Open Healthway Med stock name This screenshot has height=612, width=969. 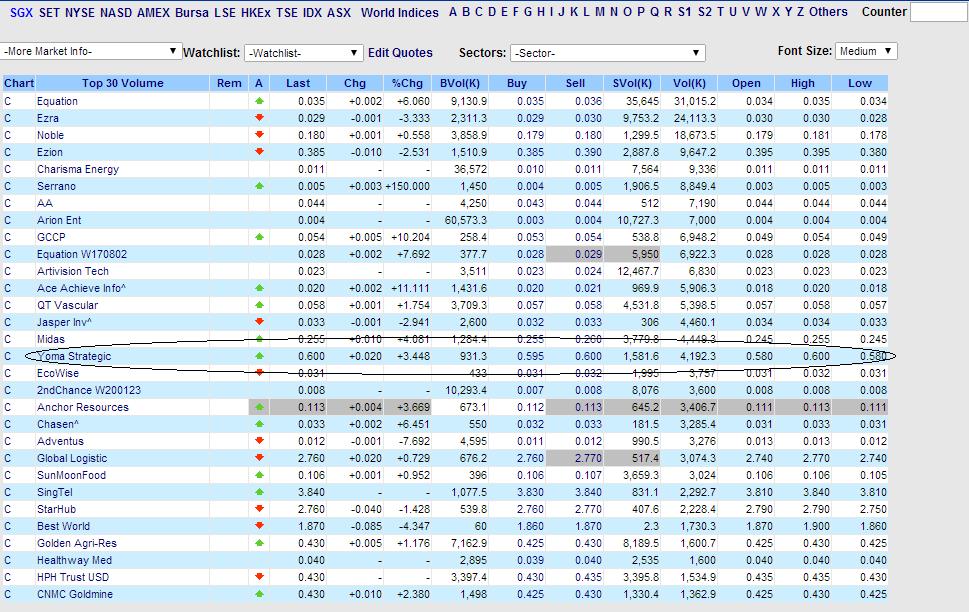tap(74, 560)
